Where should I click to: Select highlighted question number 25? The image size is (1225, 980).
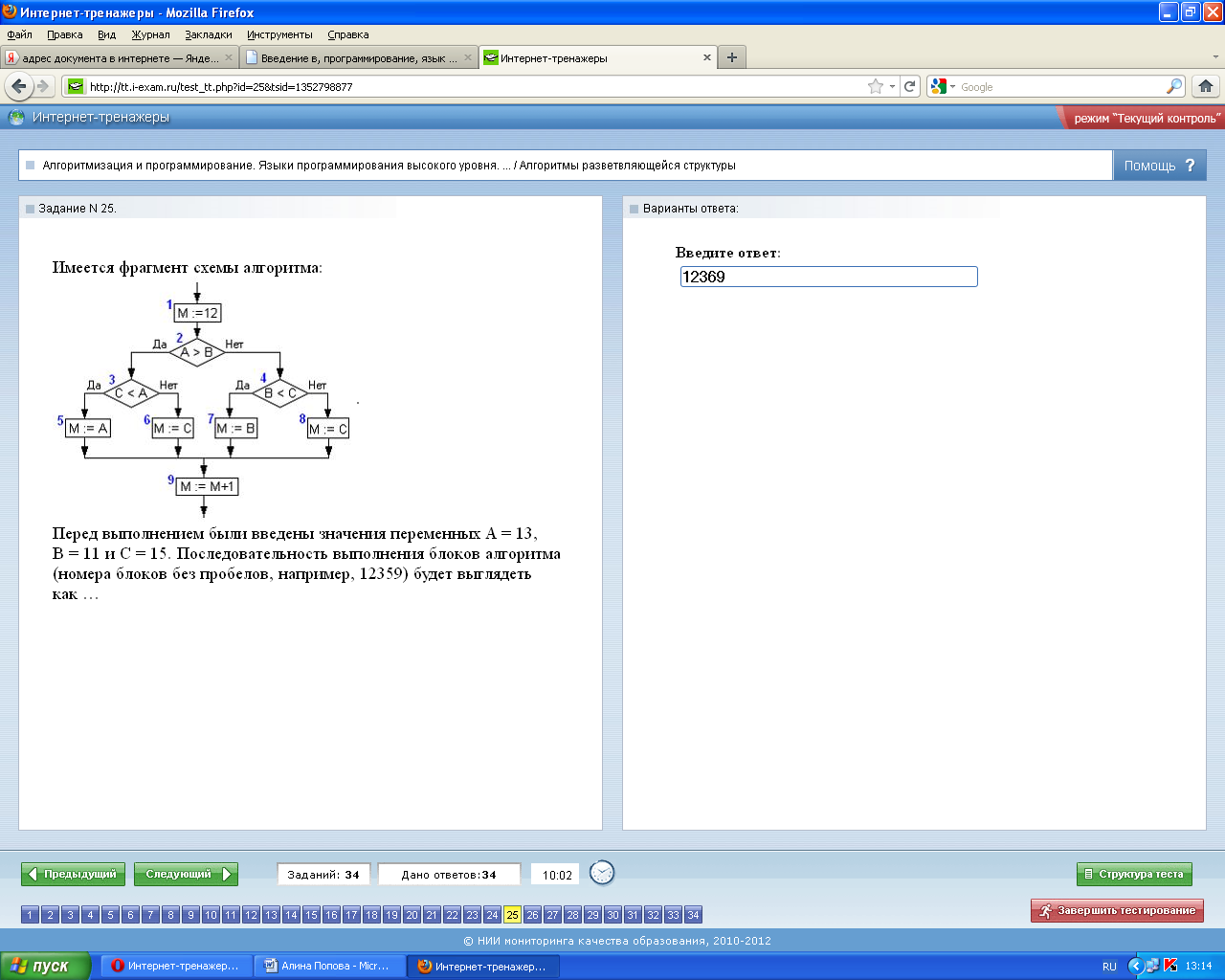(512, 915)
